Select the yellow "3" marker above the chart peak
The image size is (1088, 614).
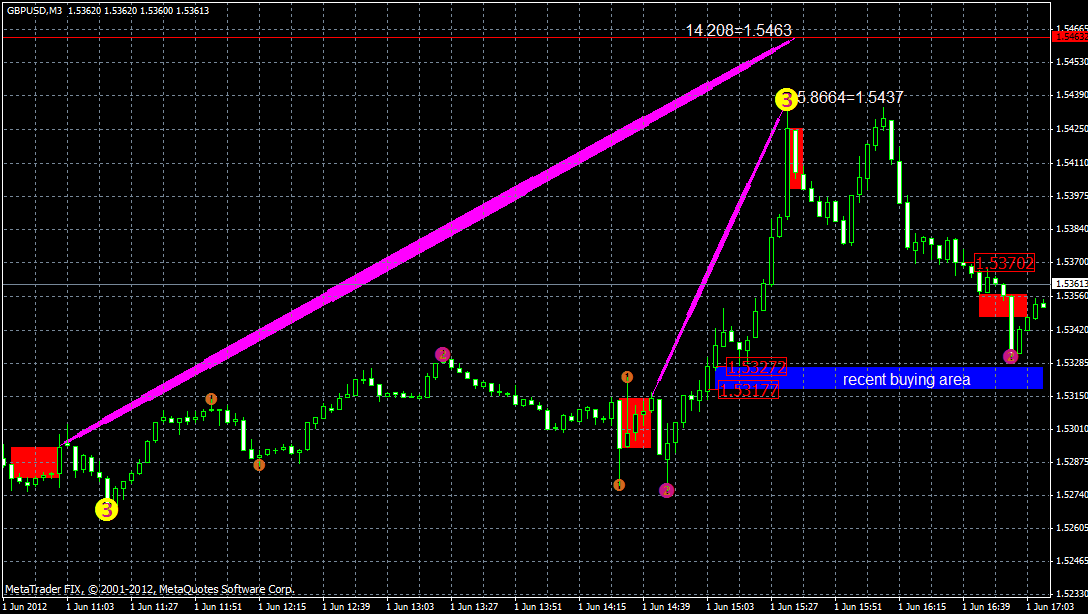[x=788, y=98]
